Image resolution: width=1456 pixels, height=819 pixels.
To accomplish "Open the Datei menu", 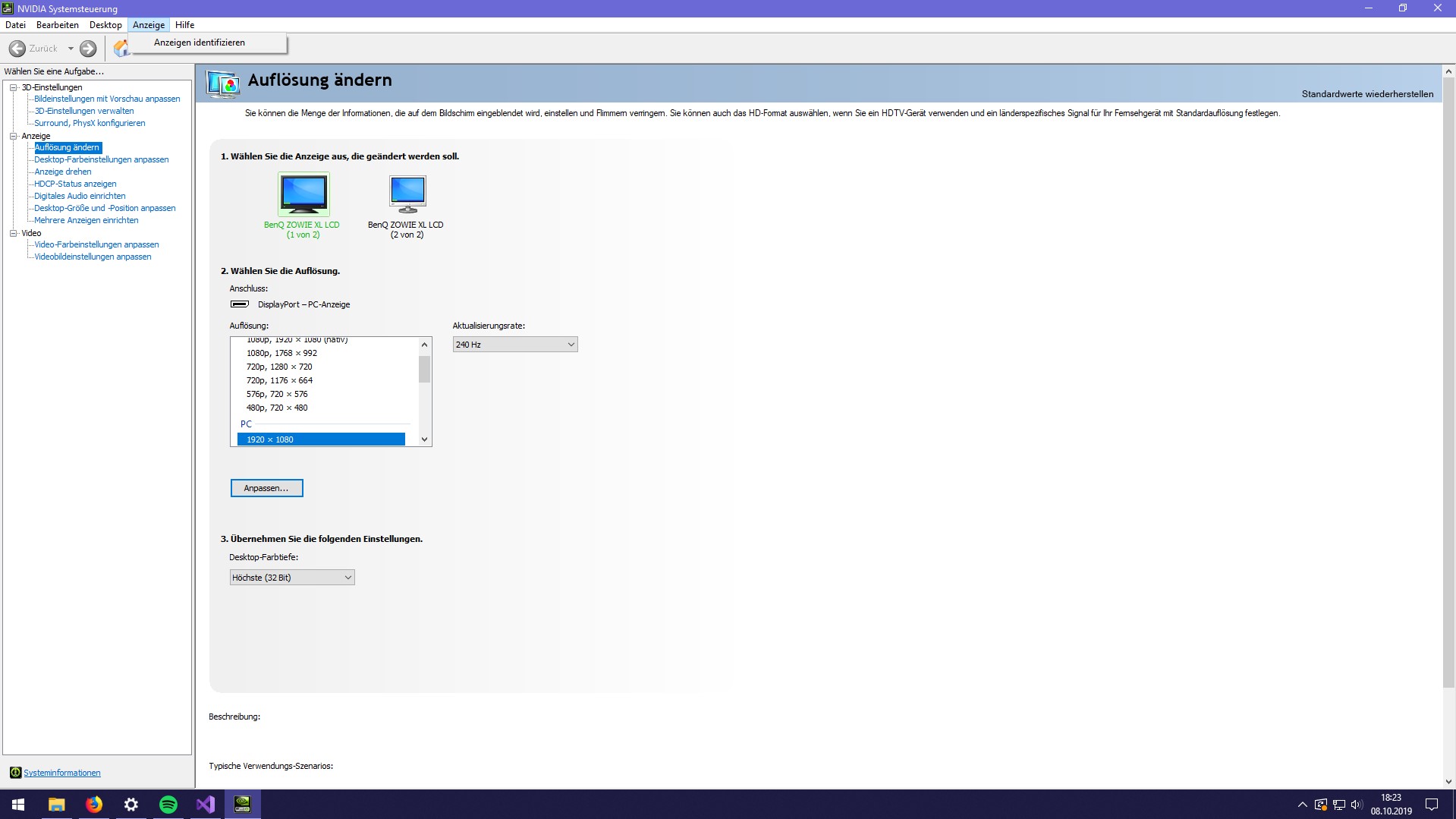I will (x=15, y=25).
